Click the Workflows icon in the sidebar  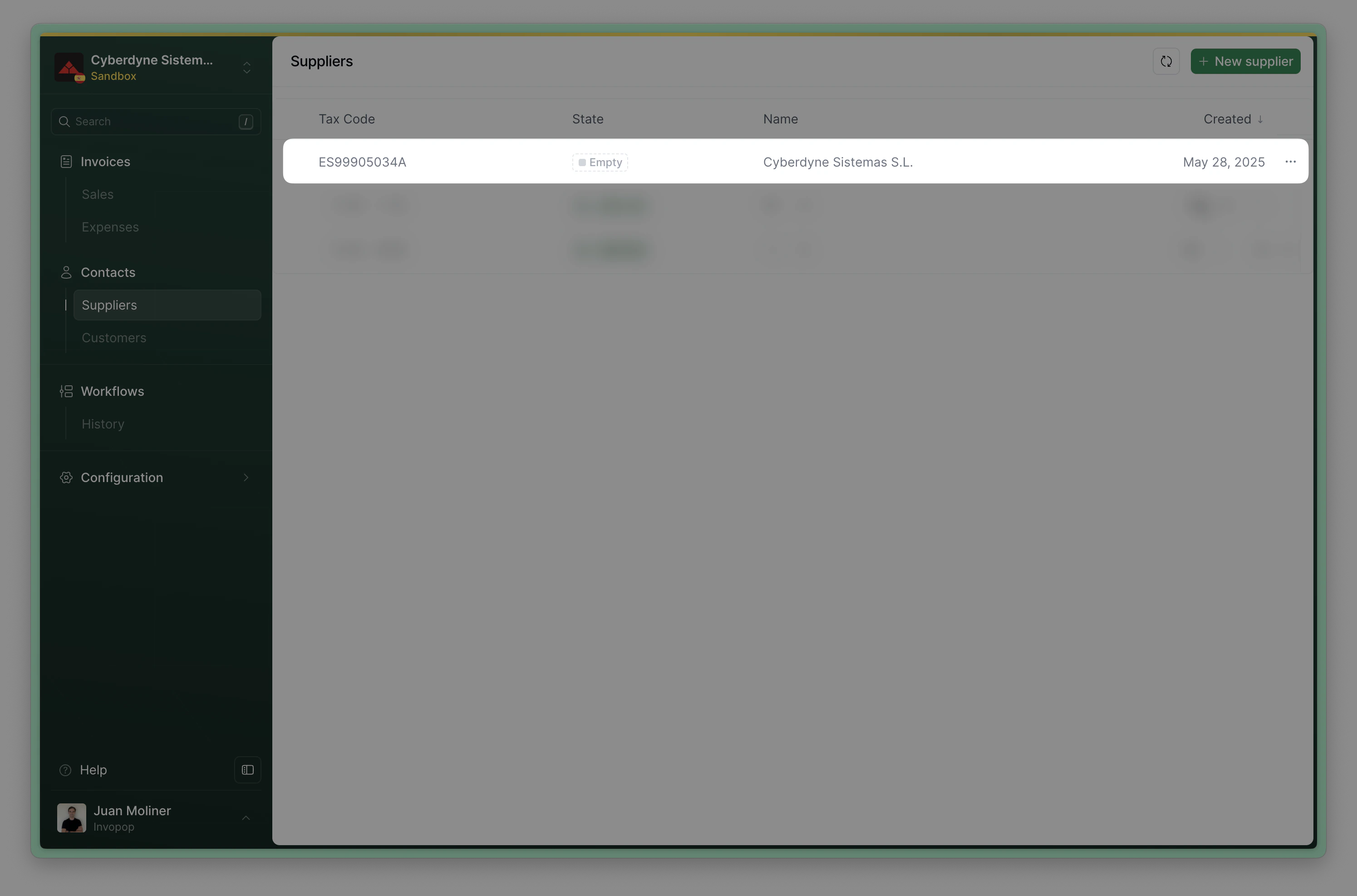coord(66,391)
